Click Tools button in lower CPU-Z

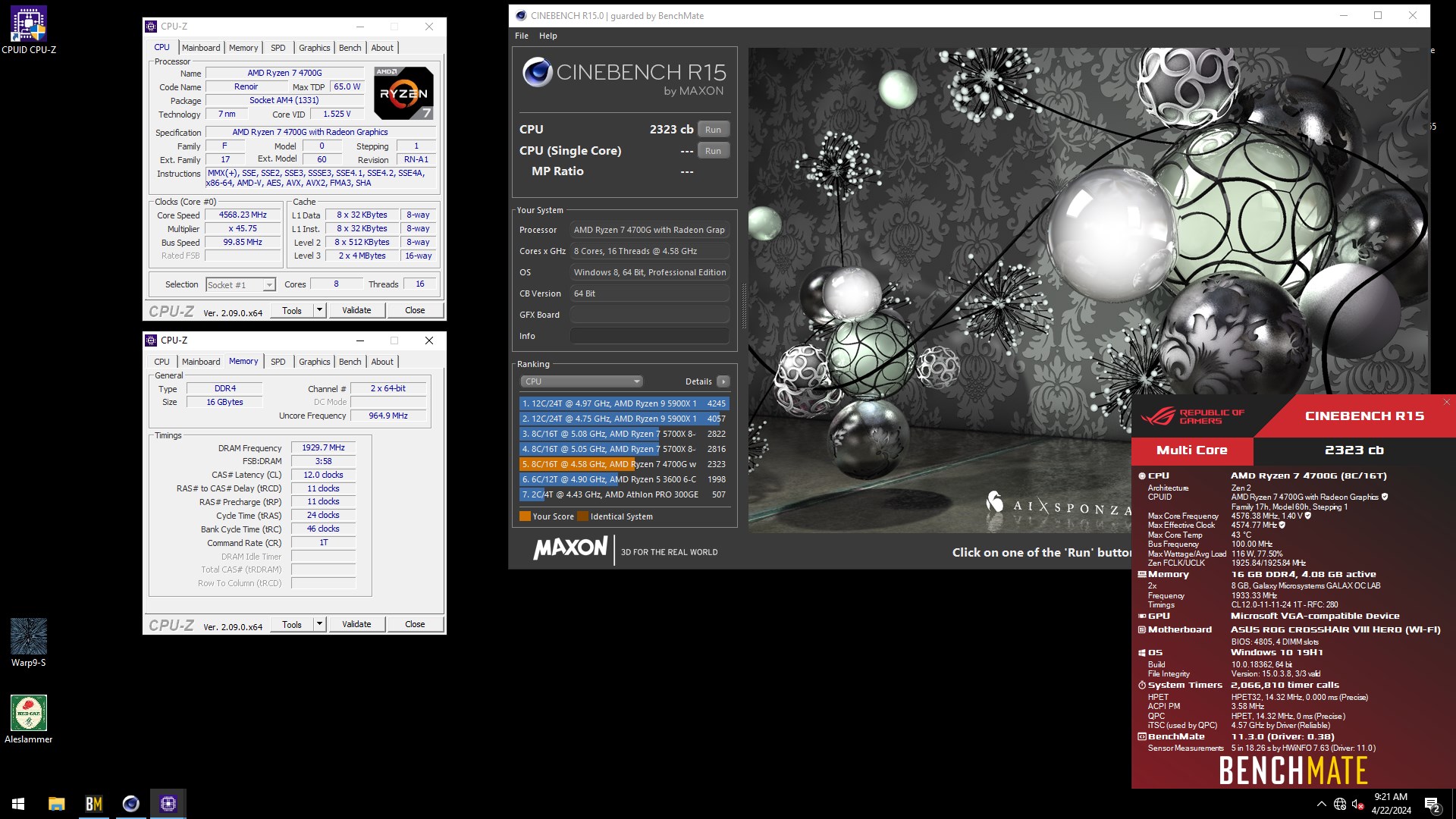[x=292, y=624]
